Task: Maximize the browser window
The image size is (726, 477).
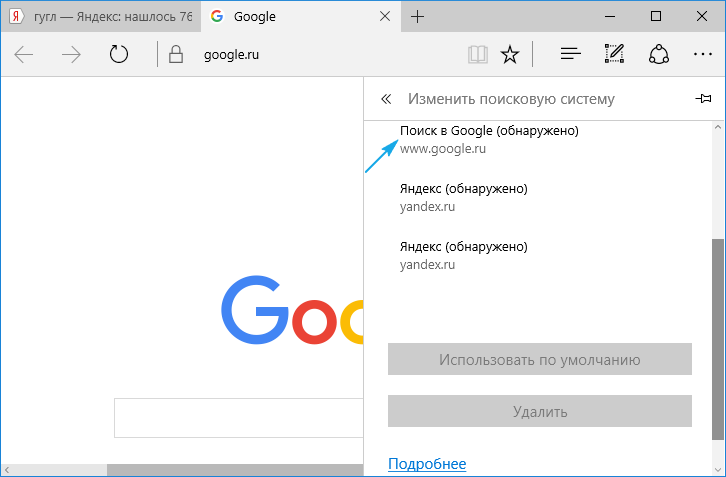Action: (656, 16)
